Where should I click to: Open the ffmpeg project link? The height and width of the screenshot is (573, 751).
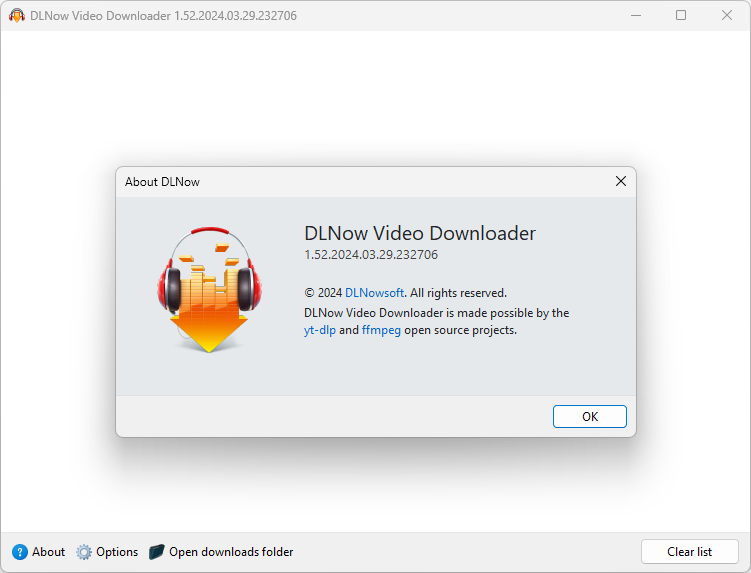click(381, 330)
